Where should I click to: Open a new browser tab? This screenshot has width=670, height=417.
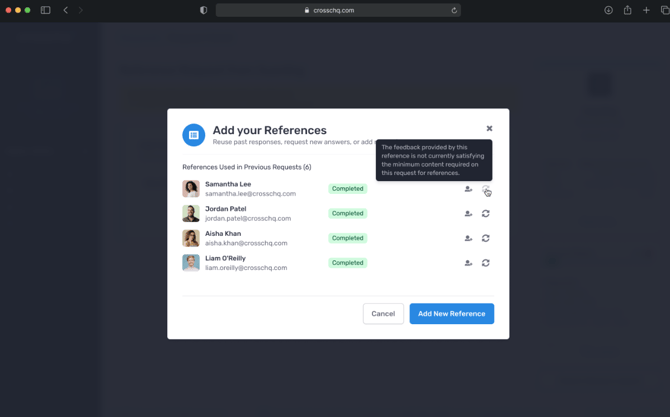646,10
